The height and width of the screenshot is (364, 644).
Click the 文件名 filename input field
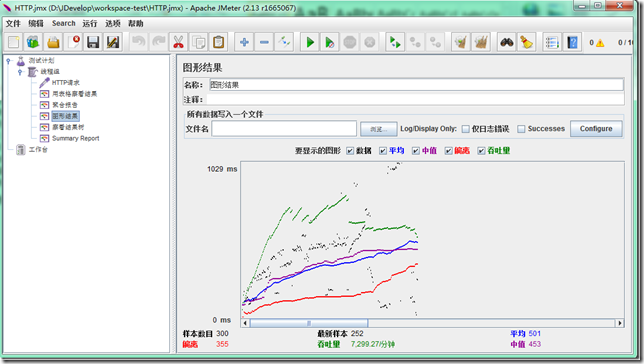[x=284, y=129]
